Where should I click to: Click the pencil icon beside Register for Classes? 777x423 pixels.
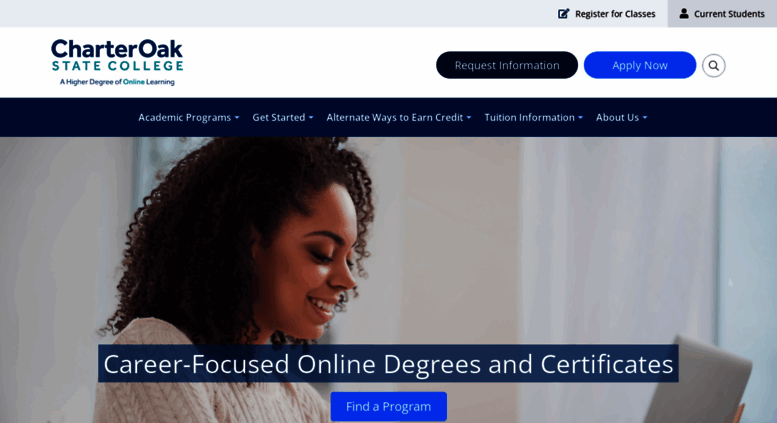pos(563,14)
